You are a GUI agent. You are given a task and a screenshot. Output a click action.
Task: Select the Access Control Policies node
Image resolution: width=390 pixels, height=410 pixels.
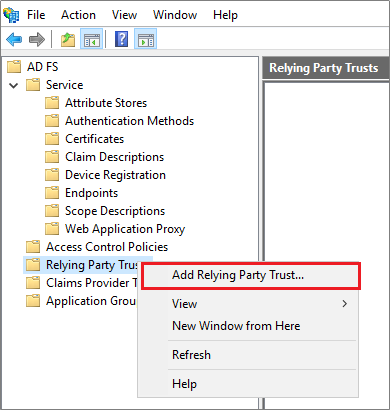pos(107,247)
